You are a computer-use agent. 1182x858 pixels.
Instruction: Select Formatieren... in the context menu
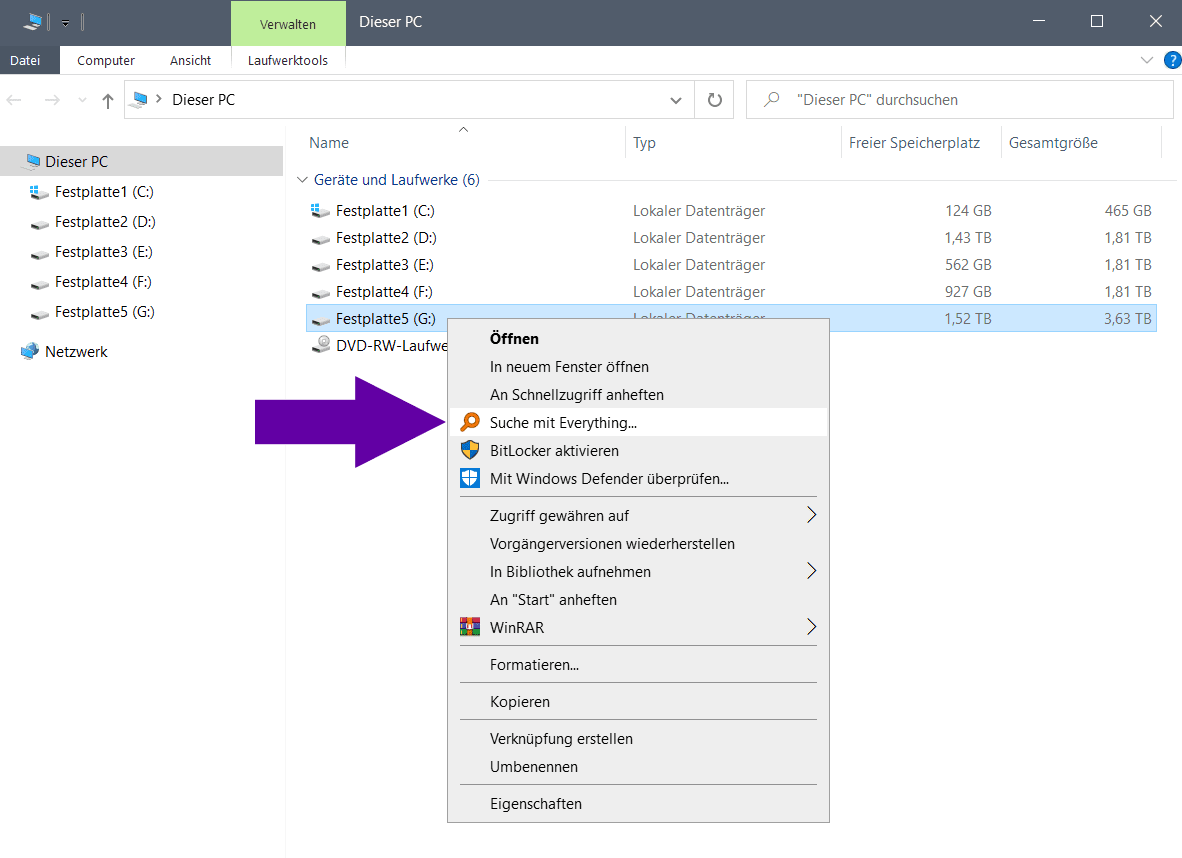point(534,665)
